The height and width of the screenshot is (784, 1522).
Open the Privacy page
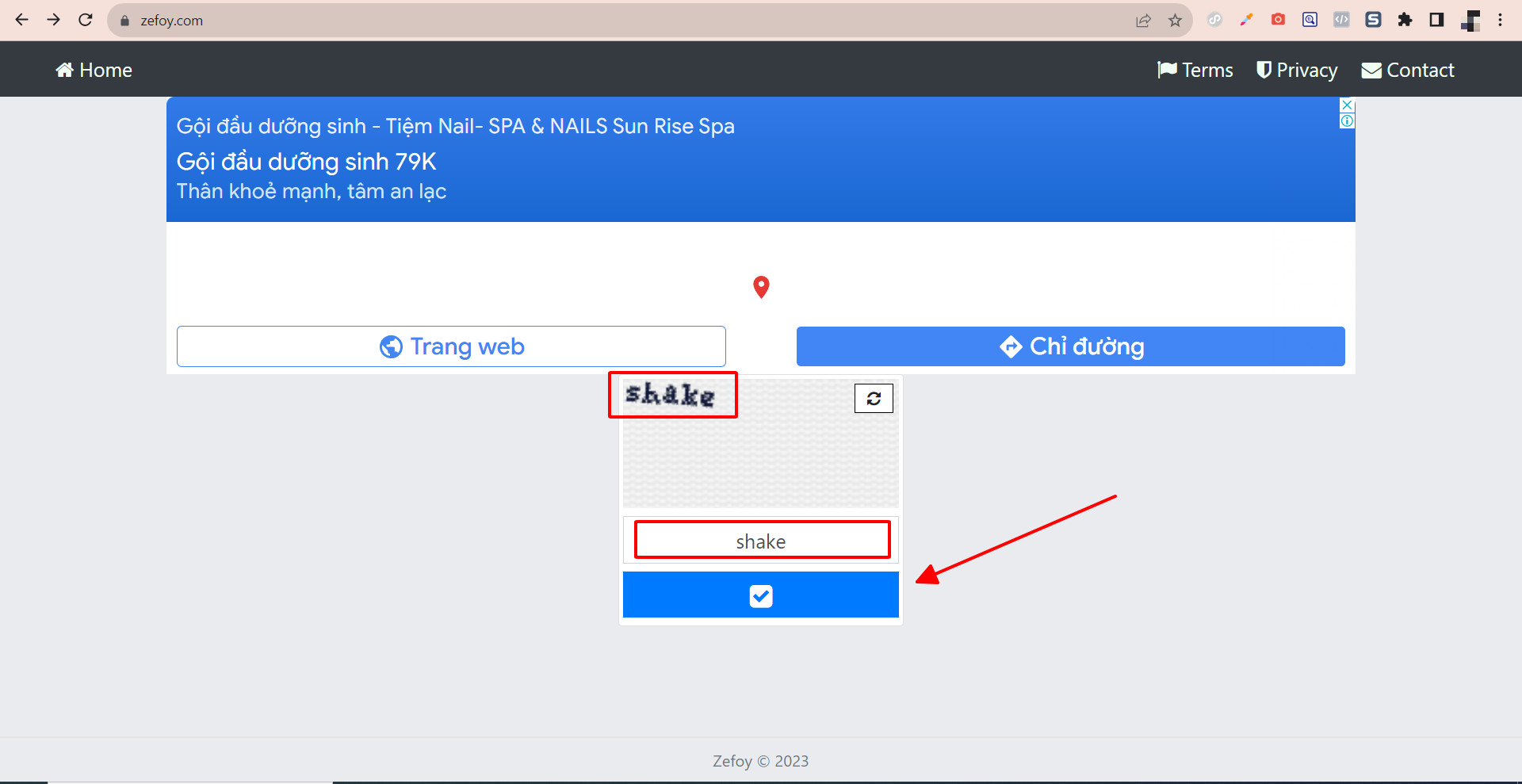click(1297, 70)
